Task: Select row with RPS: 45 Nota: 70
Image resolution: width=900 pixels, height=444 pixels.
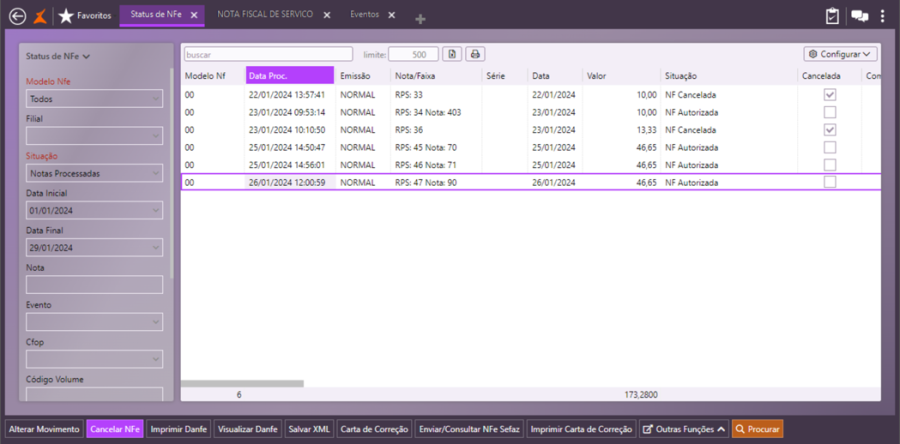Action: pyautogui.click(x=531, y=147)
